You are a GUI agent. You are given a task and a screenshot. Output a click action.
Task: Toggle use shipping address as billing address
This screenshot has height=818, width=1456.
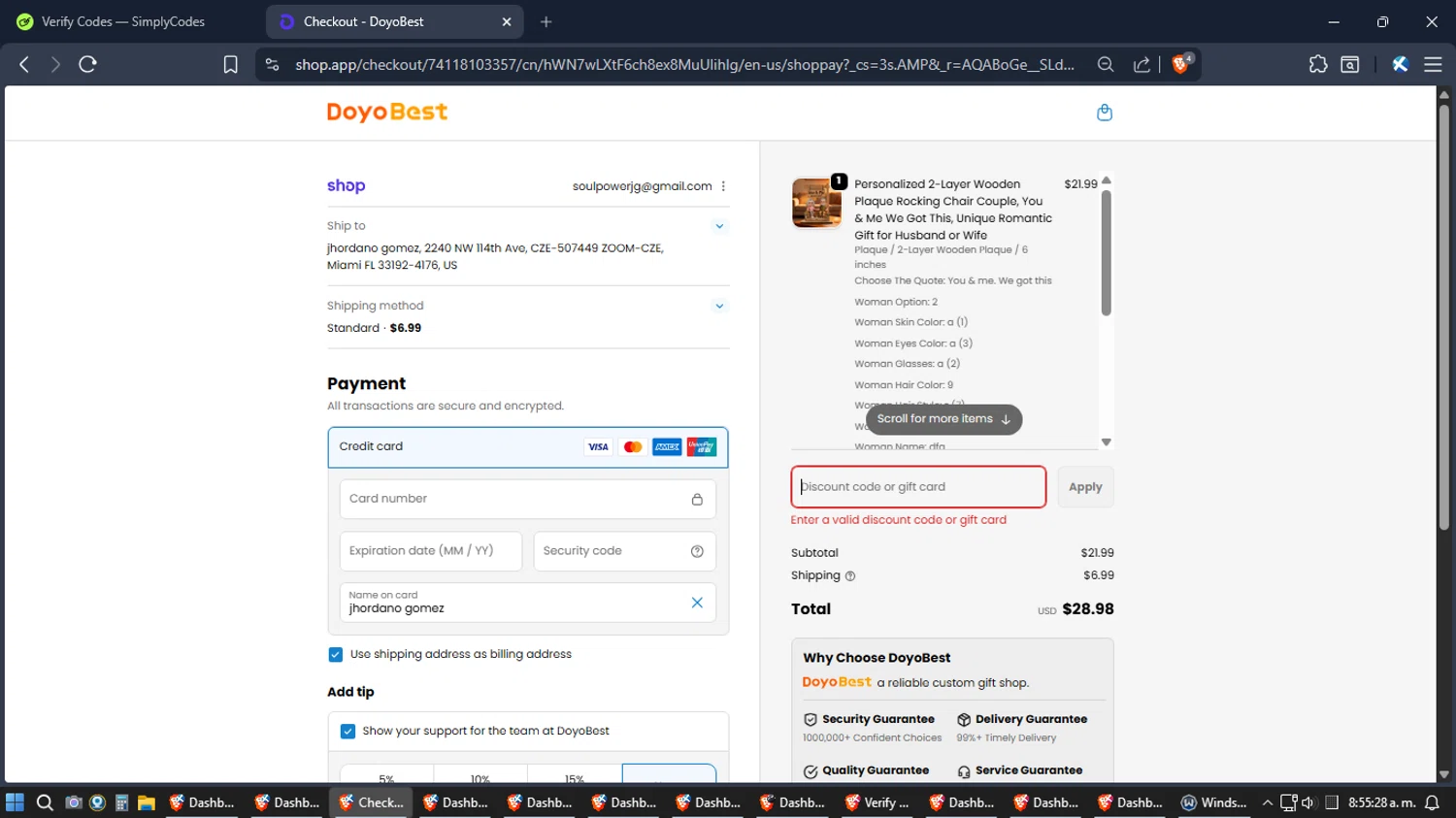click(x=336, y=655)
